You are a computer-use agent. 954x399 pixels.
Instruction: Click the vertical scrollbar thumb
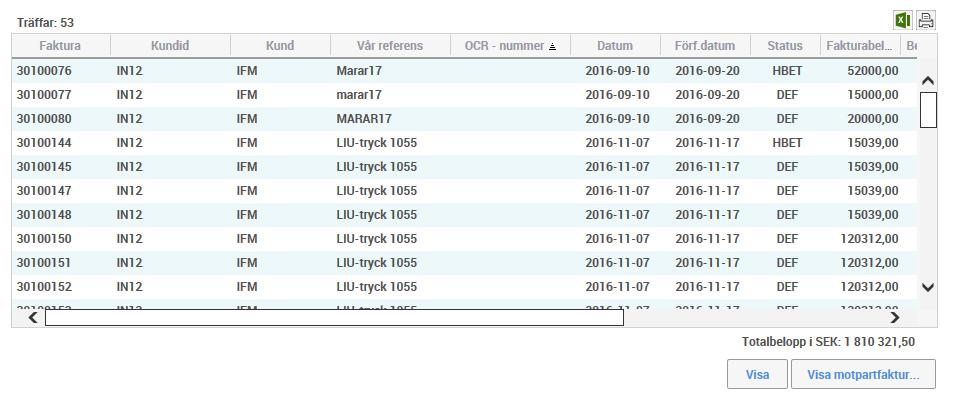(928, 110)
